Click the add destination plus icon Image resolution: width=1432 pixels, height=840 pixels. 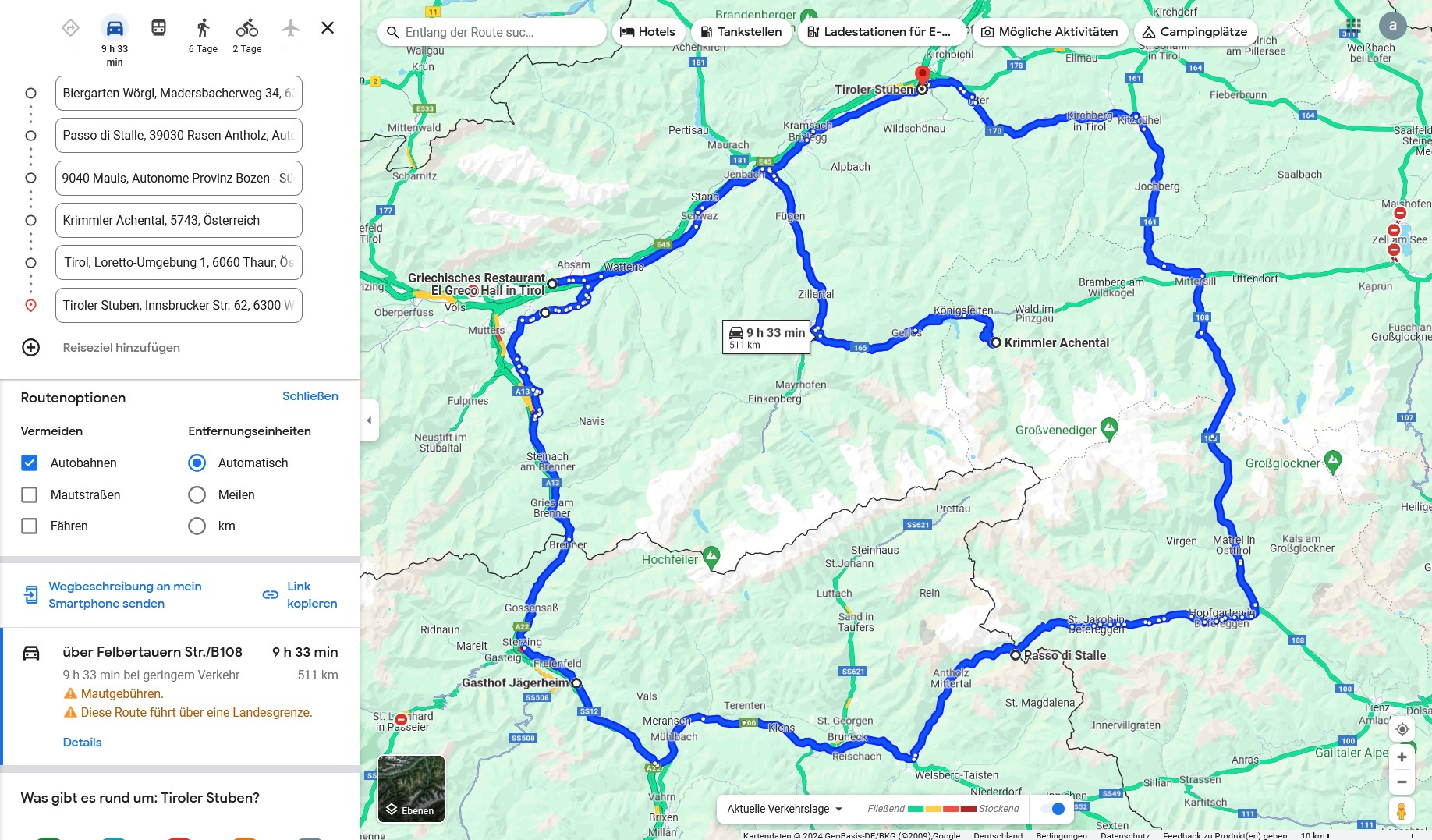(31, 348)
